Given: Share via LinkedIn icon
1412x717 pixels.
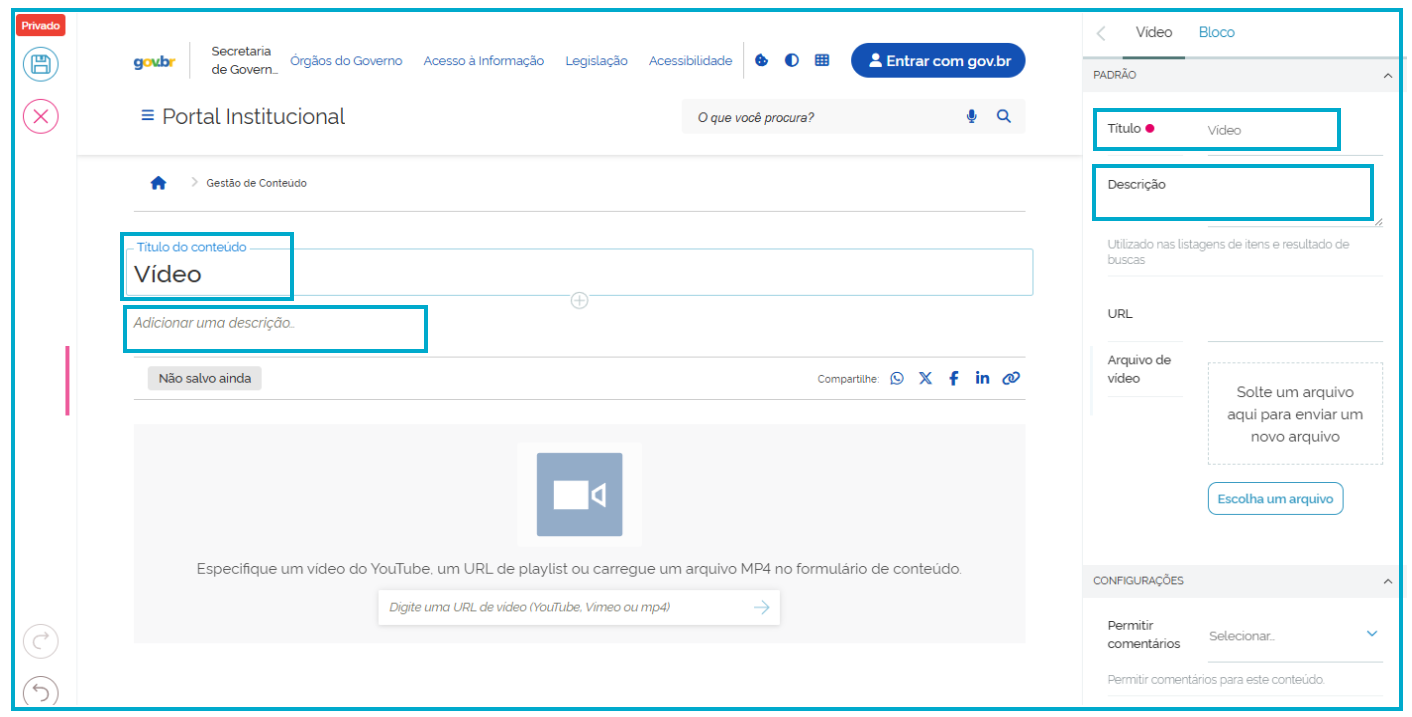Looking at the screenshot, I should click(x=982, y=378).
